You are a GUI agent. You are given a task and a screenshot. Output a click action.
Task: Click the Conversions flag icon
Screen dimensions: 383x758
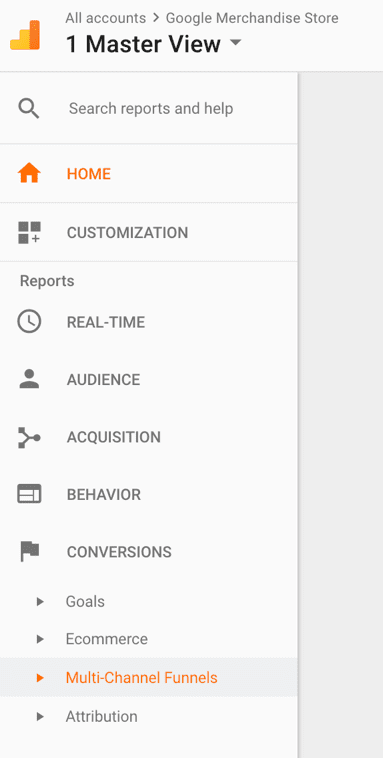tap(29, 552)
